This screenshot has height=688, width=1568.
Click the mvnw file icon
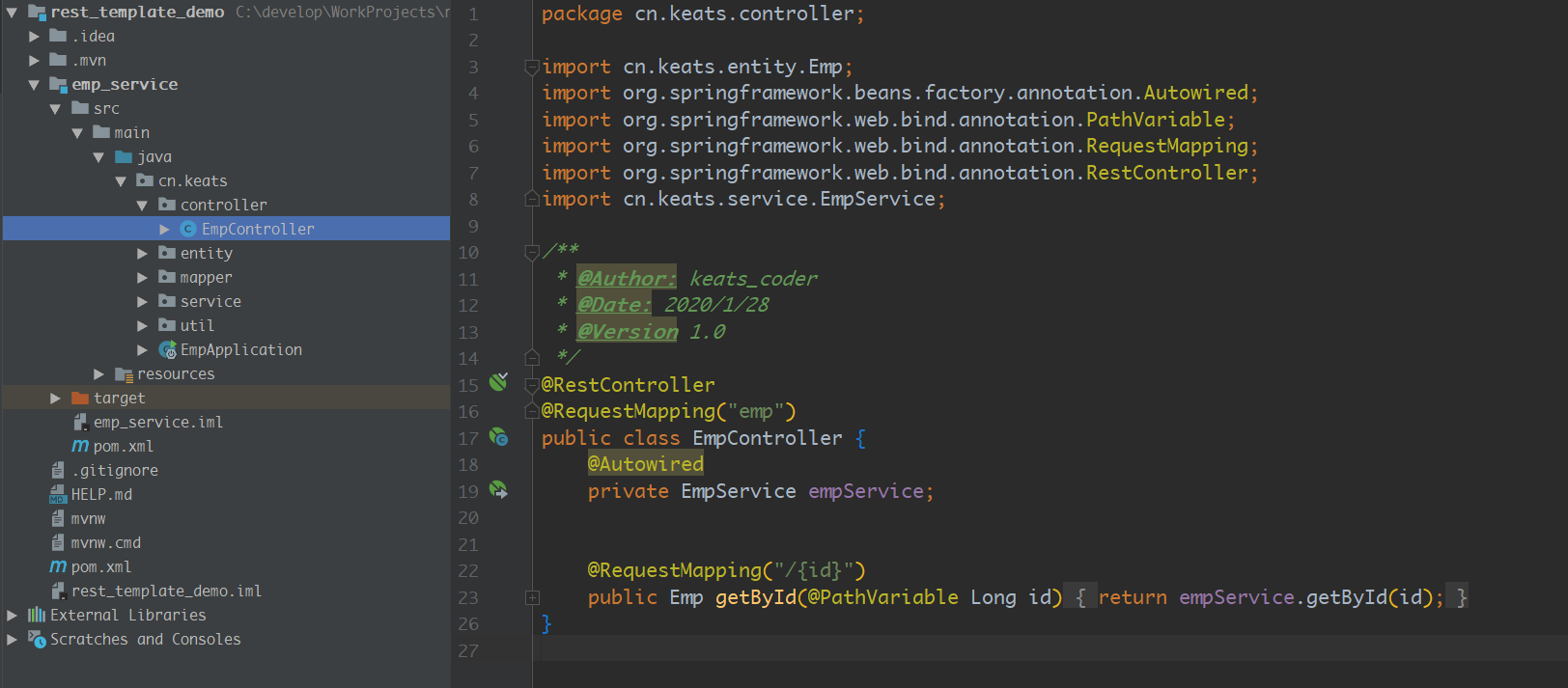pyautogui.click(x=58, y=518)
